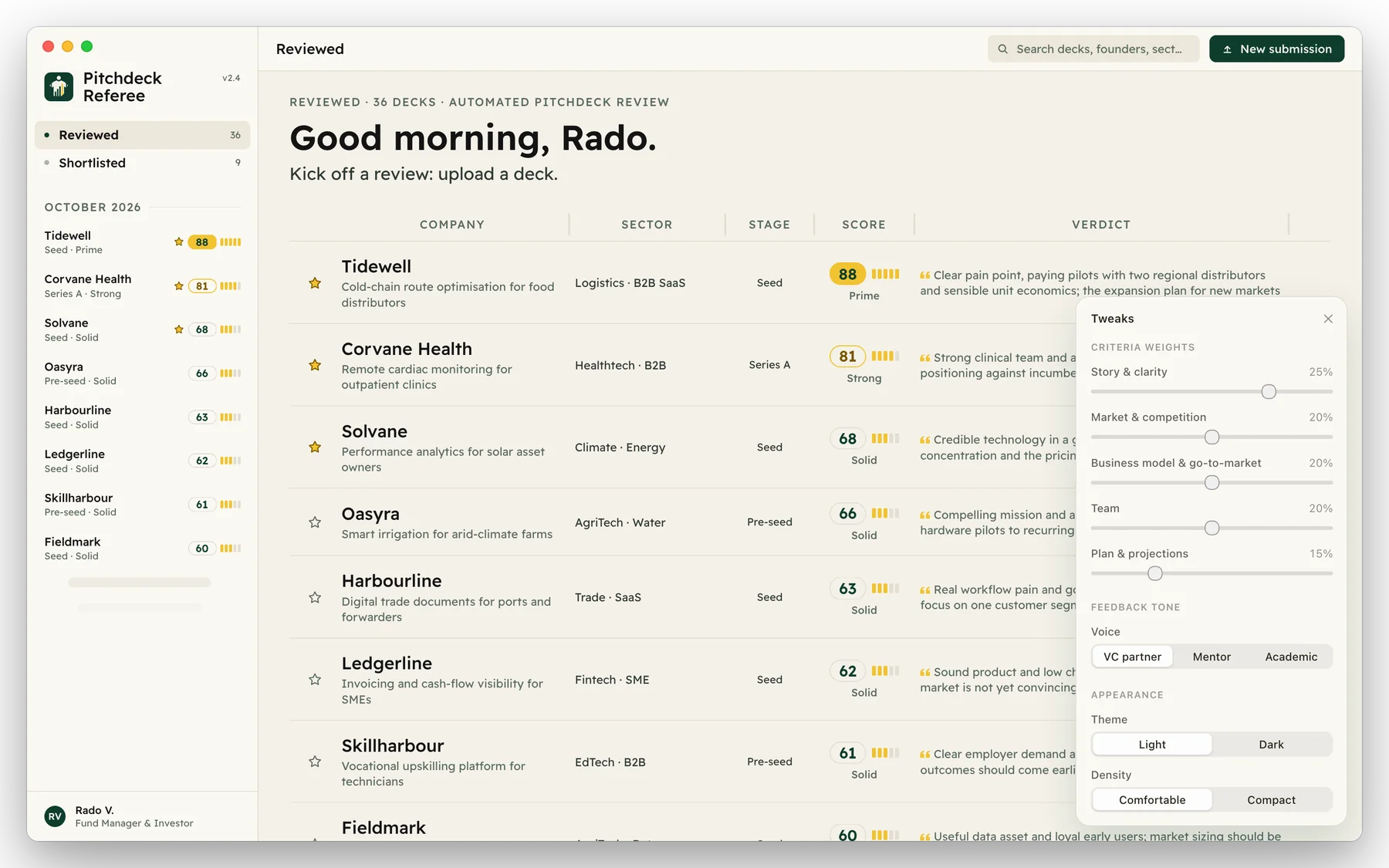This screenshot has width=1389, height=868.
Task: Click the search magnifier icon
Action: 1002,49
